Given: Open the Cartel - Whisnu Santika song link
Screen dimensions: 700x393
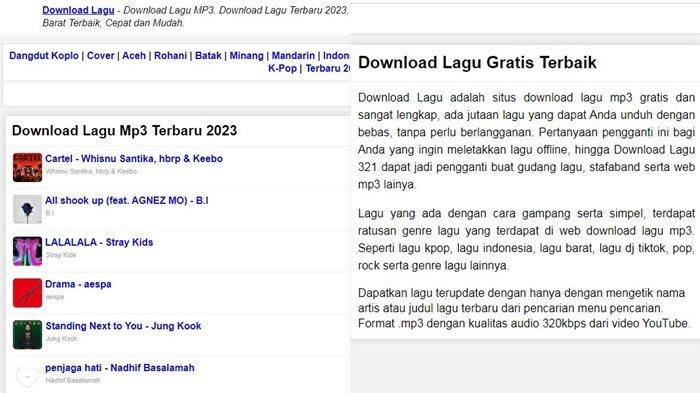Looking at the screenshot, I should tap(134, 159).
